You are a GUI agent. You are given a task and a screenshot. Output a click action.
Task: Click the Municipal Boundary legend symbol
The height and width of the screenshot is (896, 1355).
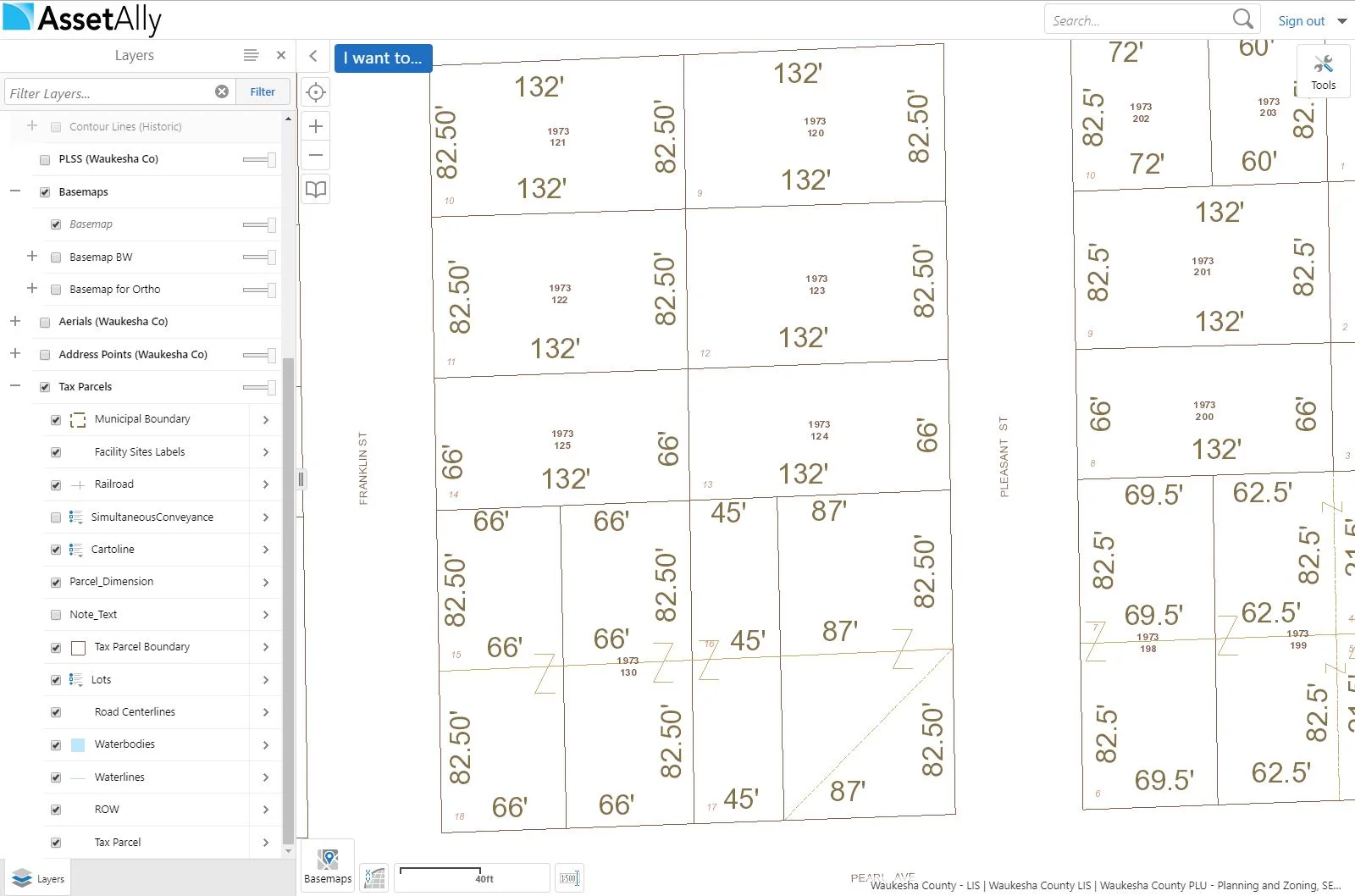78,420
